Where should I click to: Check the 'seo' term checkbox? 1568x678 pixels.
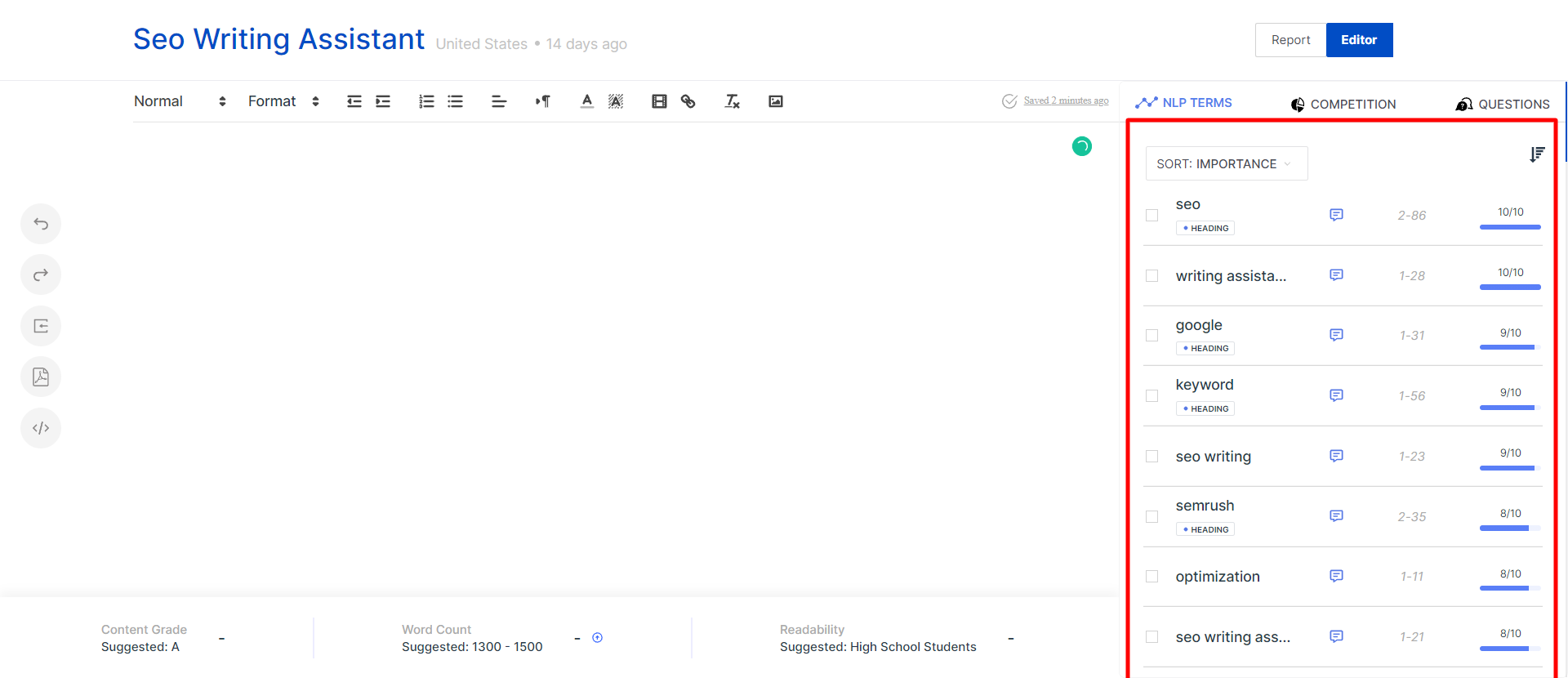[x=1151, y=216]
